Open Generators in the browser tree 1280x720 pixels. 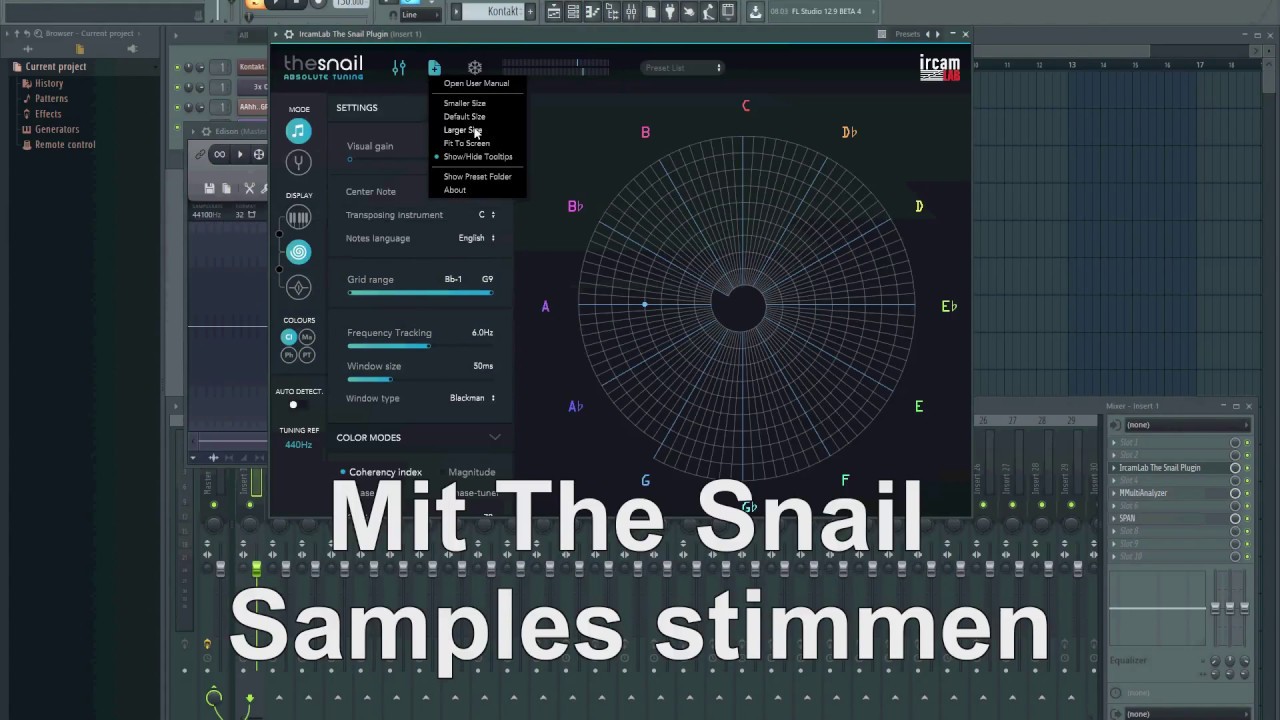tap(57, 129)
